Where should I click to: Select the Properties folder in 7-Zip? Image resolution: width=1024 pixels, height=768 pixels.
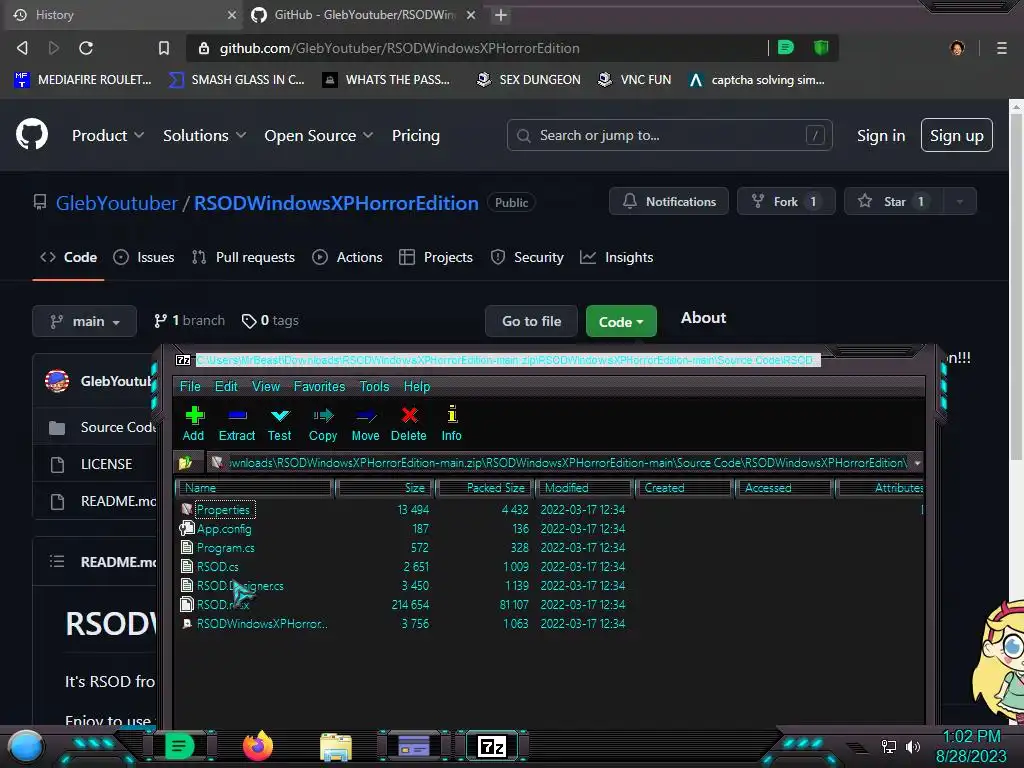[x=223, y=509]
